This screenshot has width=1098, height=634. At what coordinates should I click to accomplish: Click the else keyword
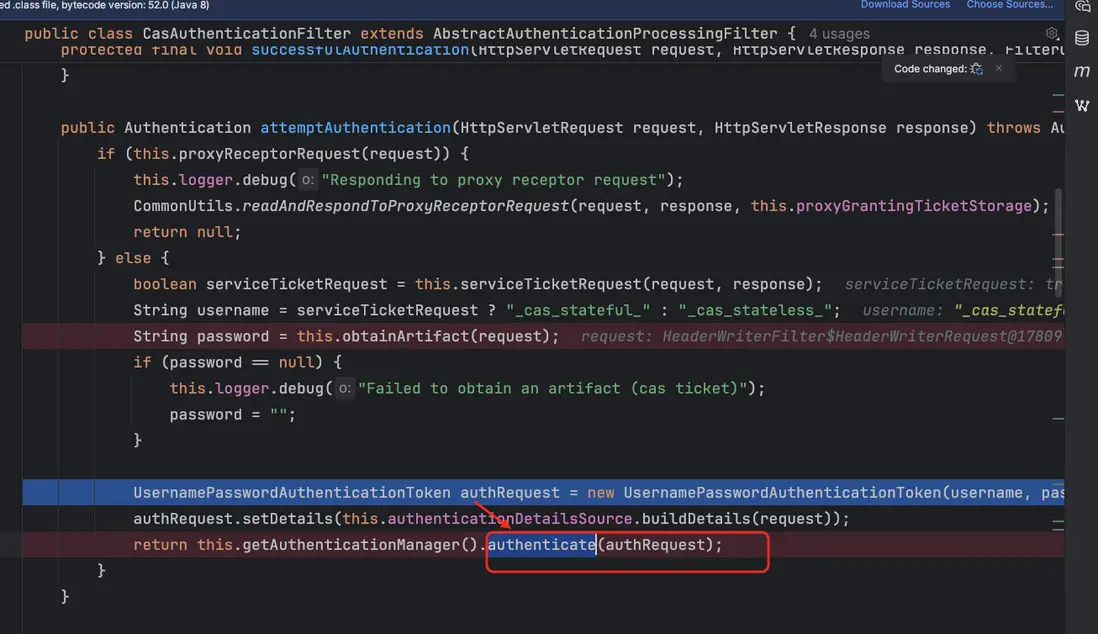tap(133, 258)
